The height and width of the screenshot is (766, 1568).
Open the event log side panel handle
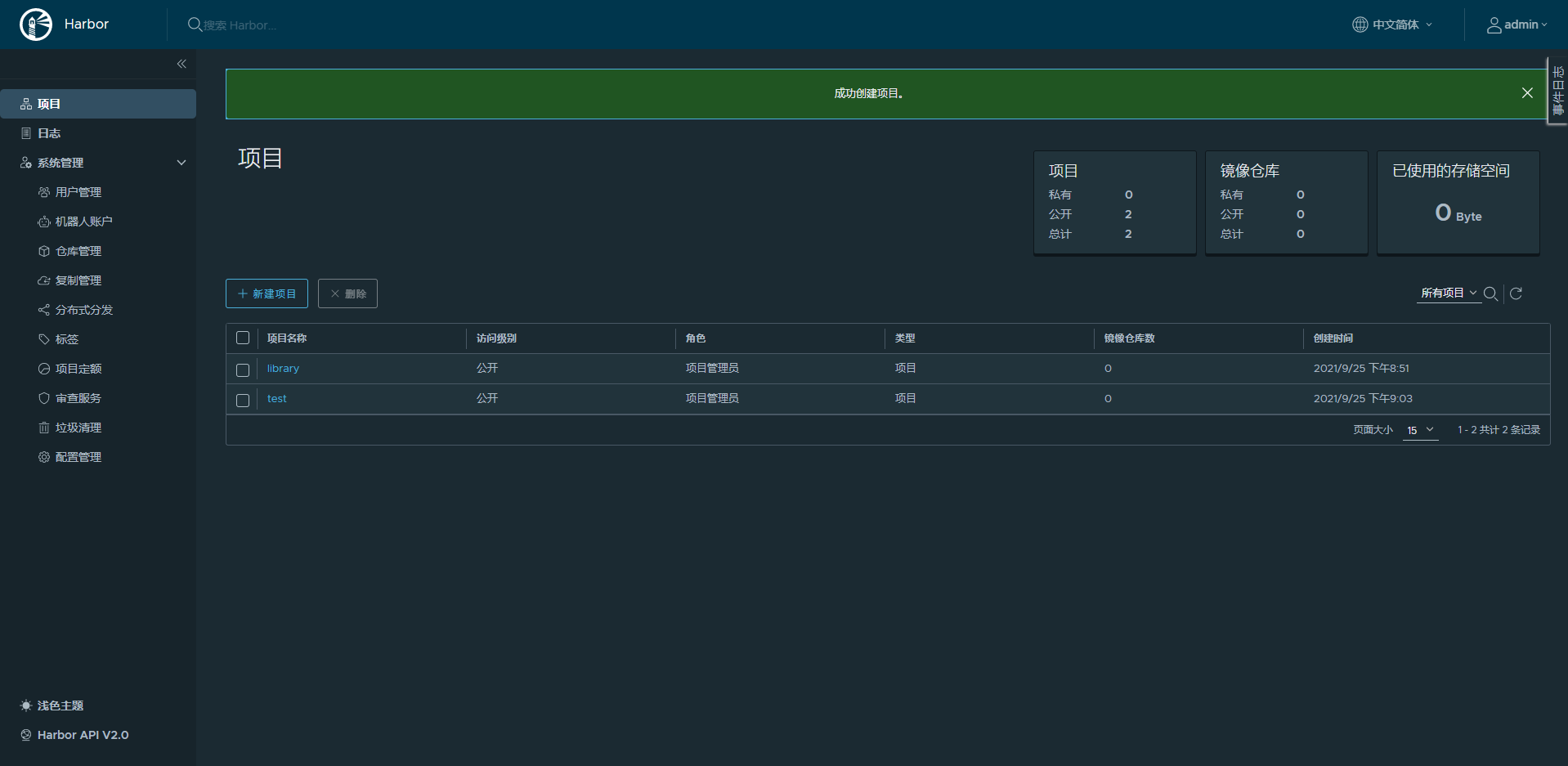click(x=1557, y=91)
